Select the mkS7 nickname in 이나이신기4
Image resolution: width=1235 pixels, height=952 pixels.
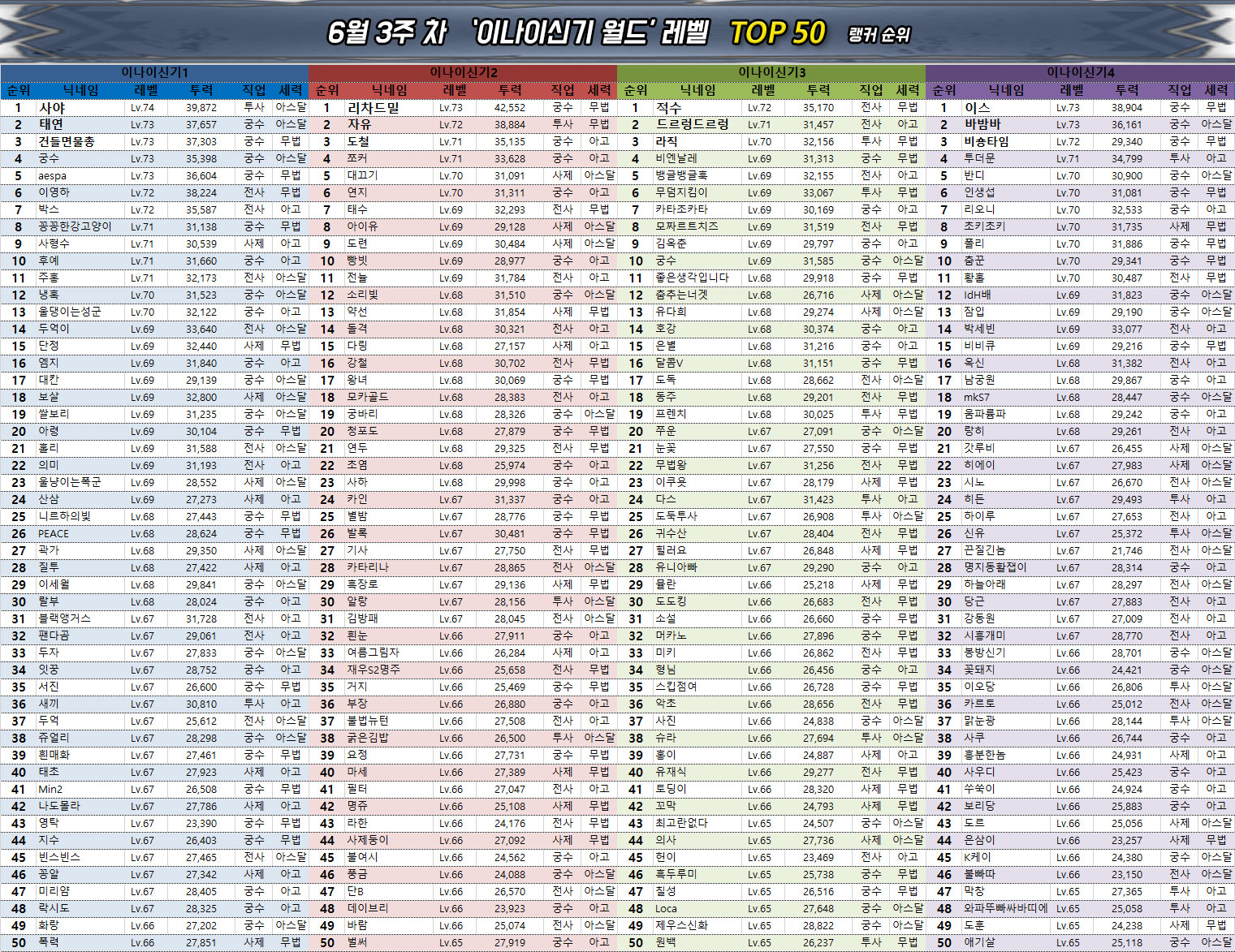pyautogui.click(x=976, y=397)
